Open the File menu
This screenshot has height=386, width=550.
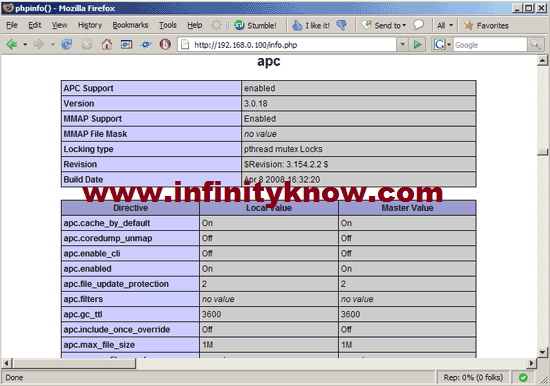click(12, 25)
